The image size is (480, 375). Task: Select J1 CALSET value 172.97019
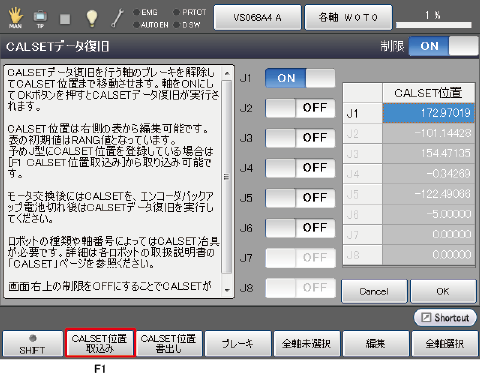click(x=429, y=113)
